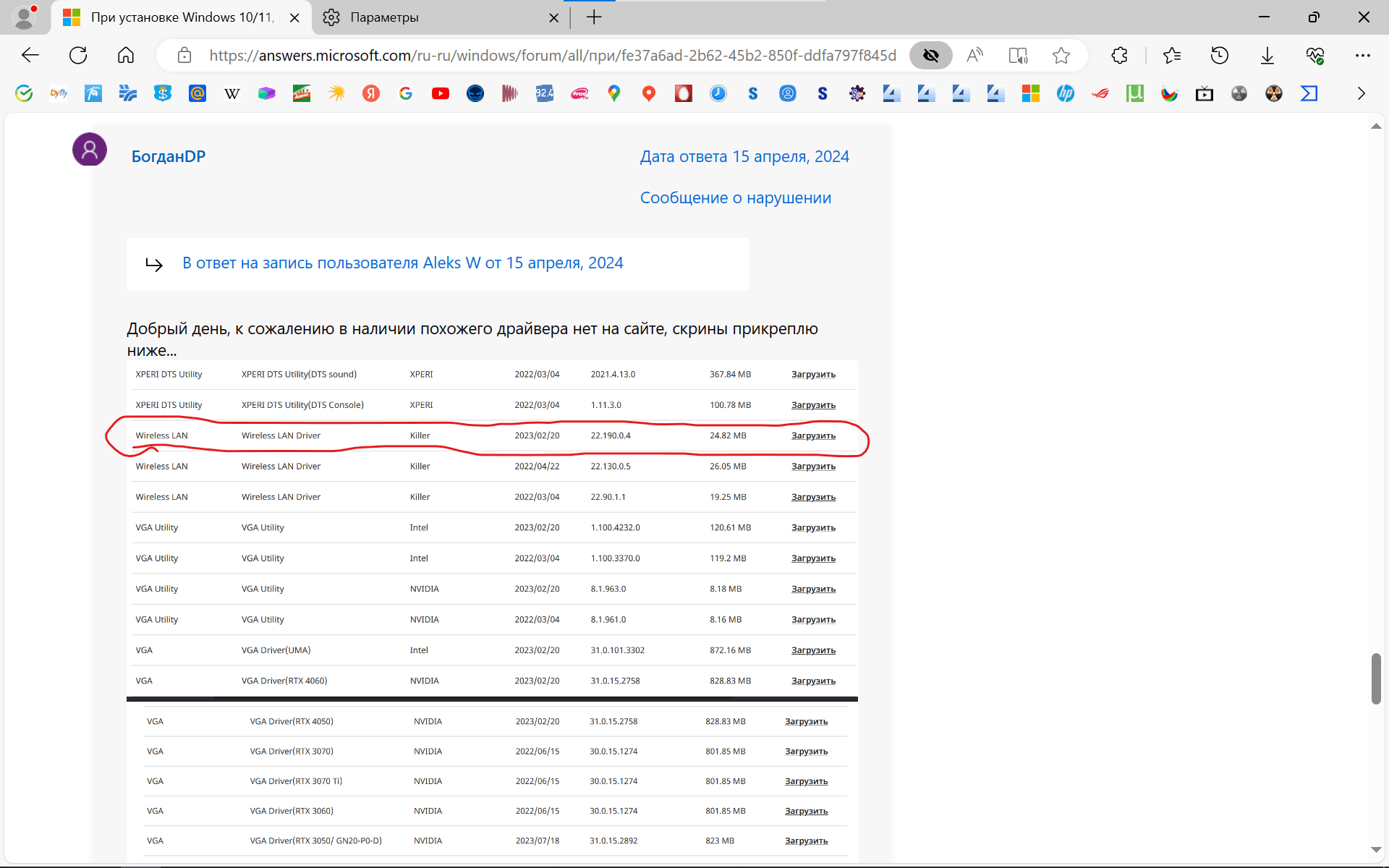Switch to the Параметры tab

(434, 17)
